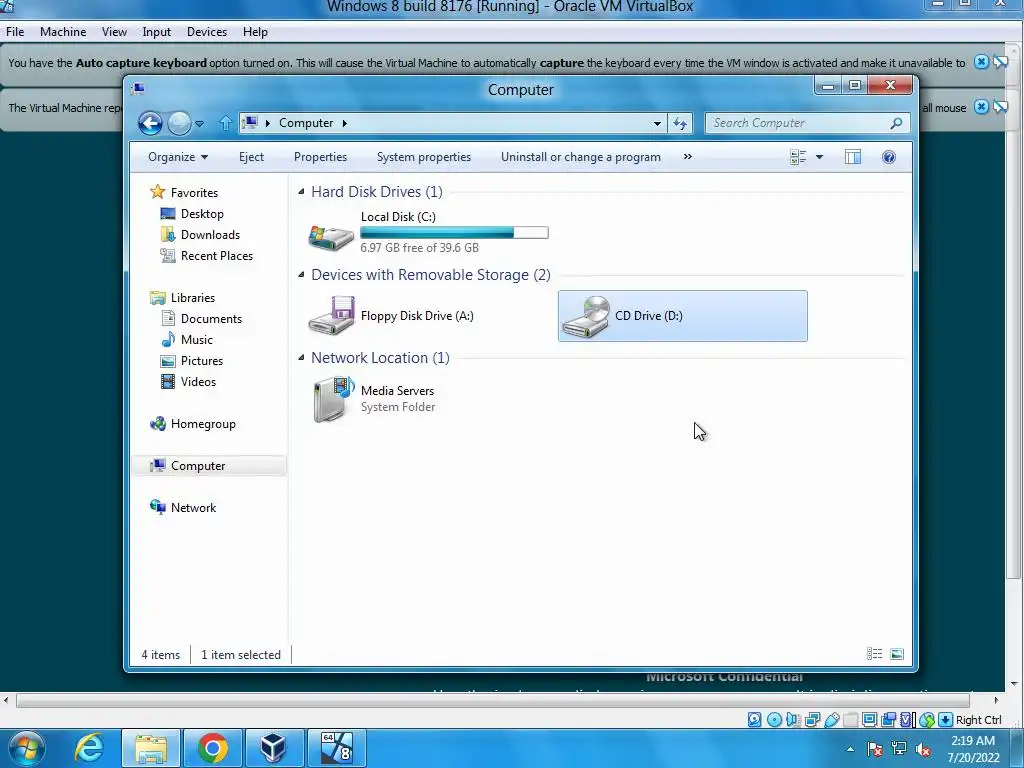
Task: Go up one folder level
Action: (225, 123)
